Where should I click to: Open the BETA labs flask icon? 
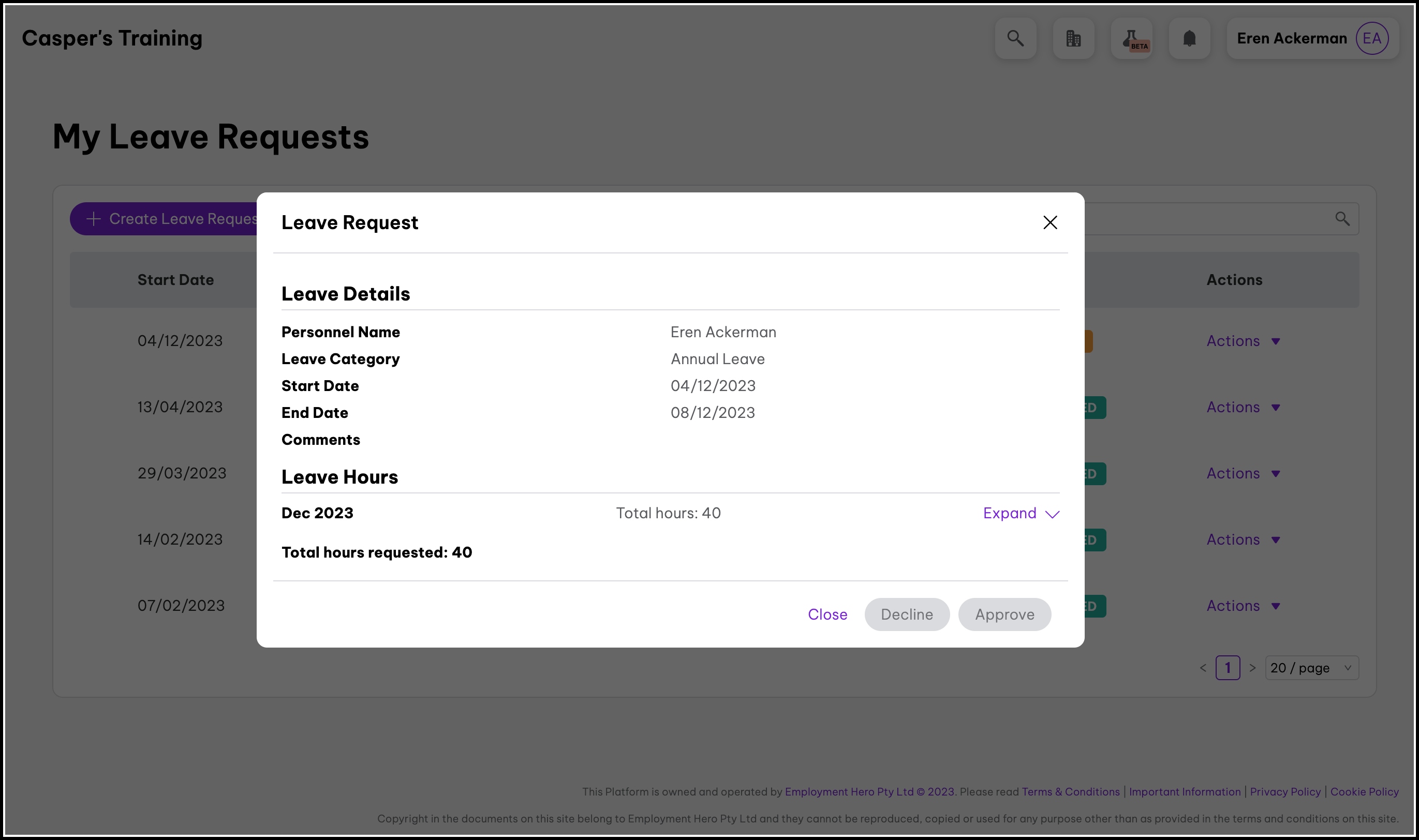(1131, 38)
